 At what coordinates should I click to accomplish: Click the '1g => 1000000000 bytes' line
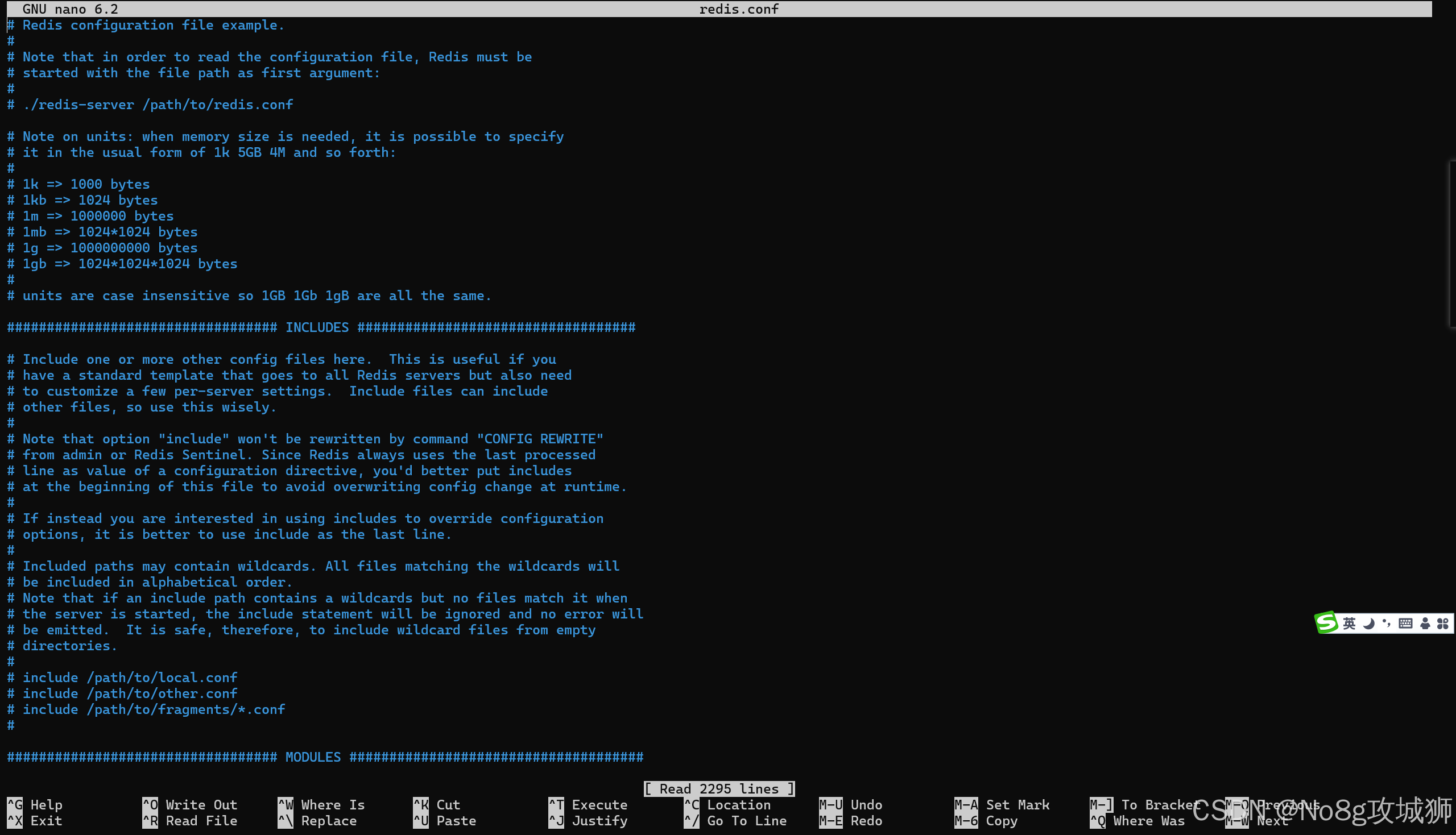103,248
